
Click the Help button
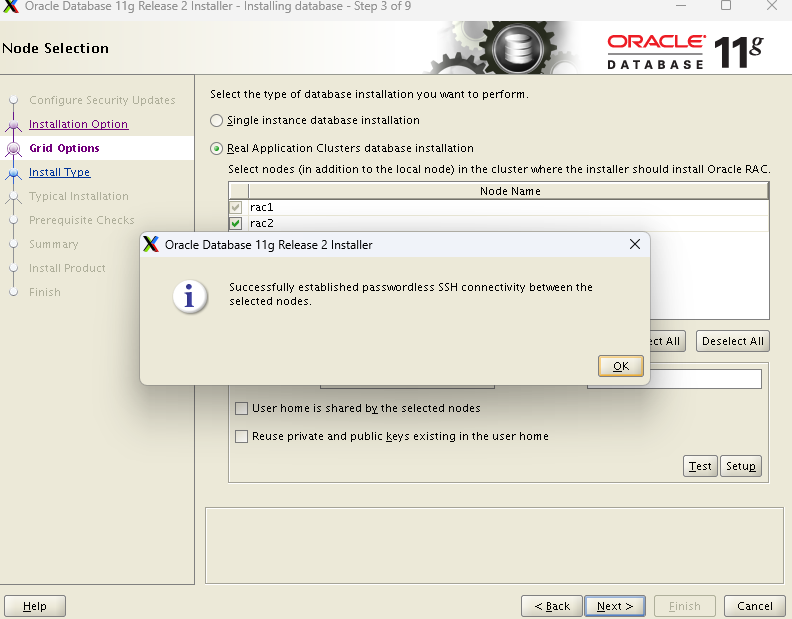34,606
